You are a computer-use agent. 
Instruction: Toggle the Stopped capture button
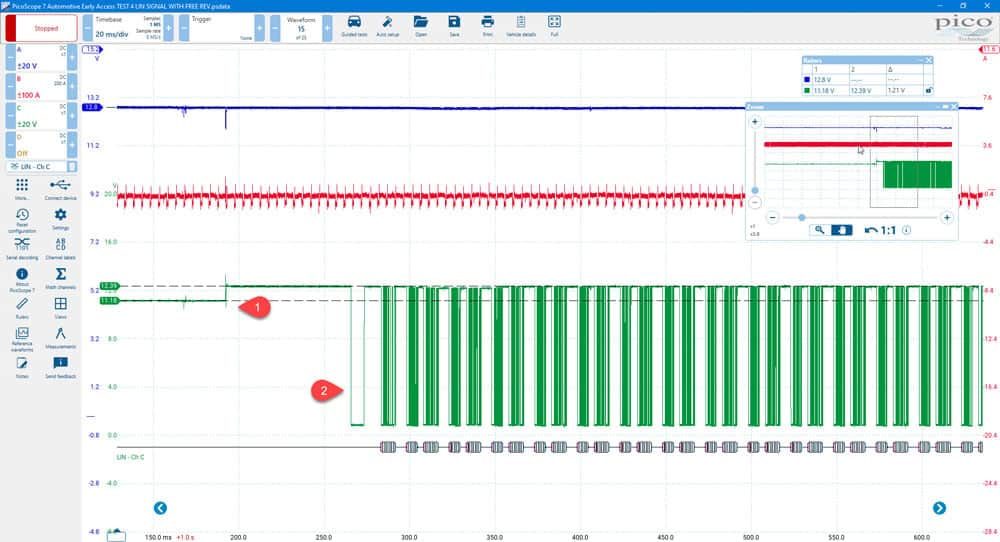41,28
